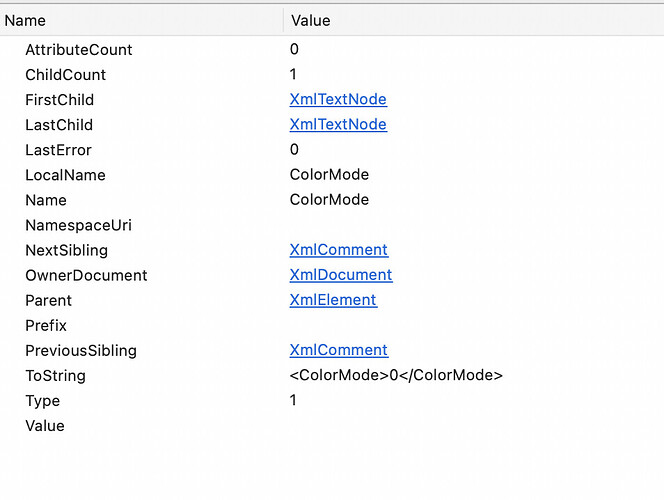This screenshot has width=664, height=500.
Task: Follow the NextSibling XmlComment link
Action: coord(339,250)
